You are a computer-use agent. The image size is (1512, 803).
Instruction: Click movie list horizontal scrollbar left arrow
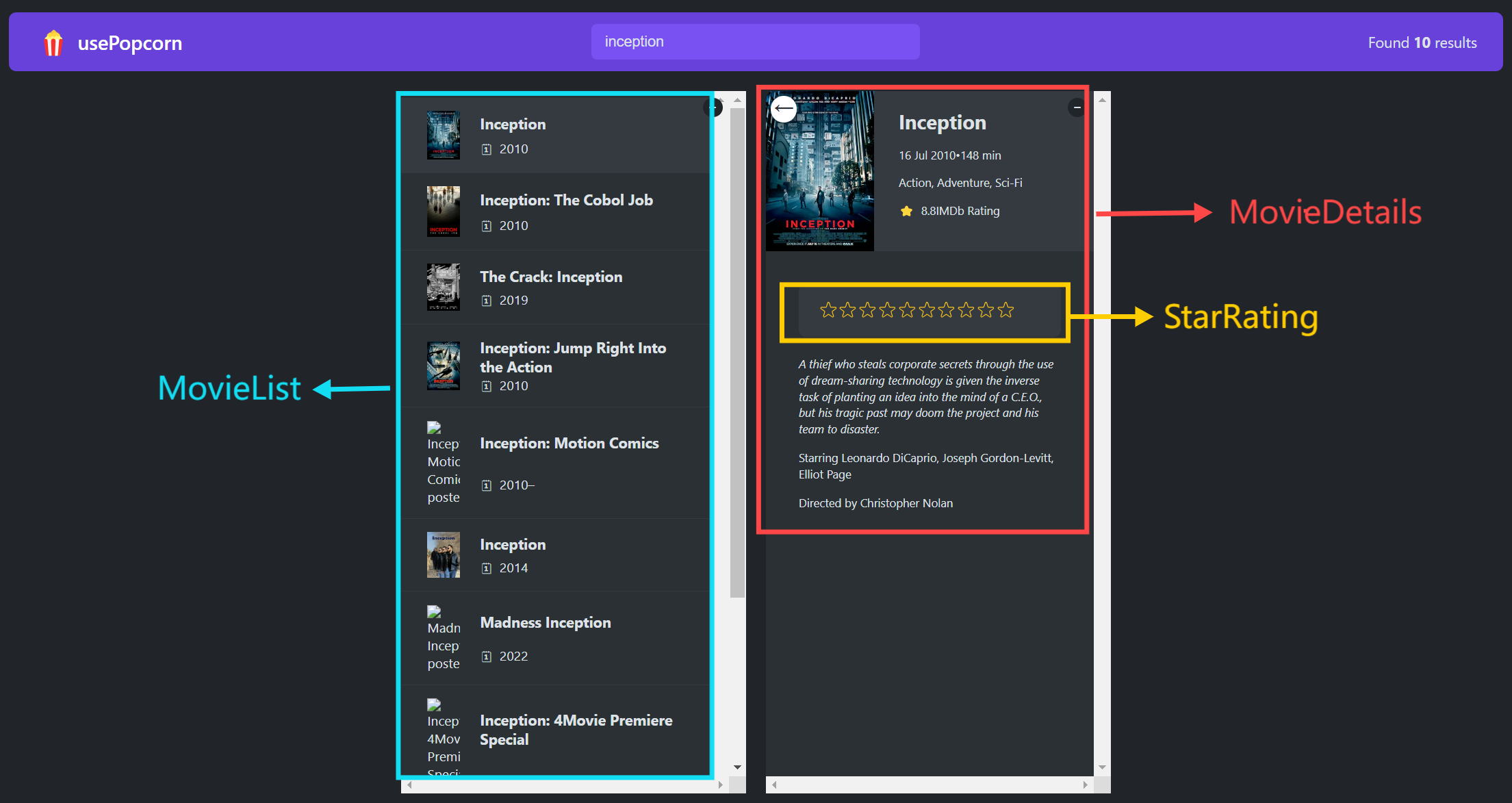[x=409, y=785]
